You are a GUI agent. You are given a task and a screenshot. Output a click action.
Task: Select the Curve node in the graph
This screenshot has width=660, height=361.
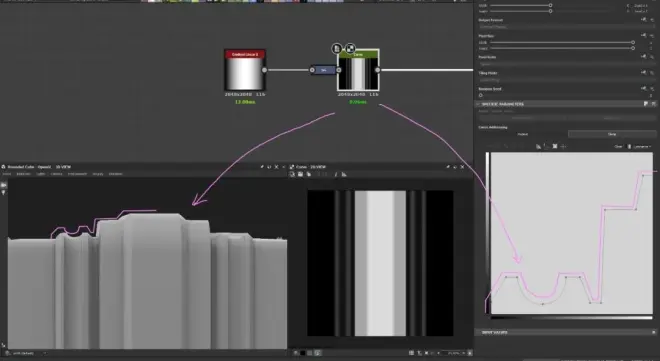tap(358, 70)
